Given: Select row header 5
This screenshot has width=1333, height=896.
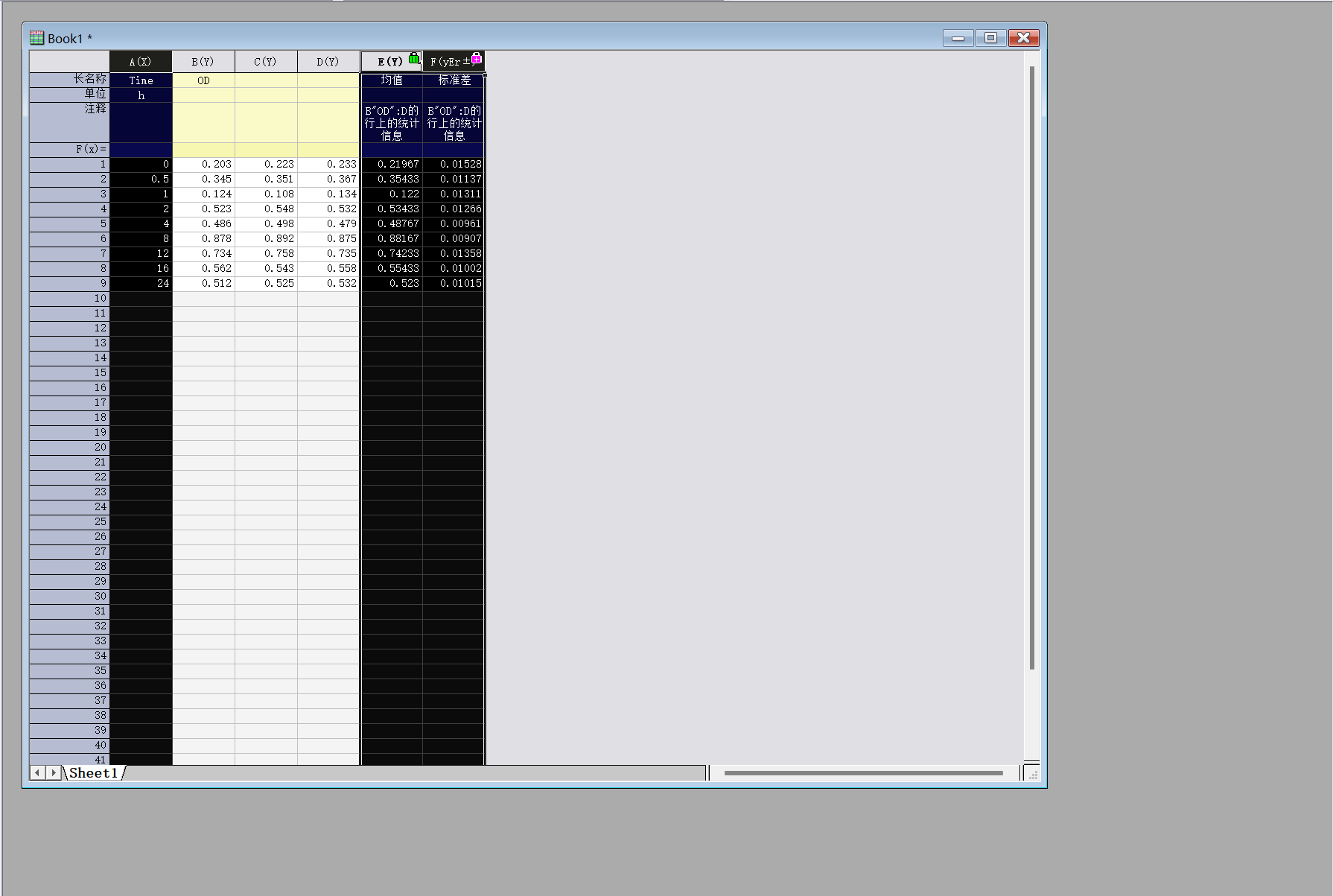Looking at the screenshot, I should point(70,224).
